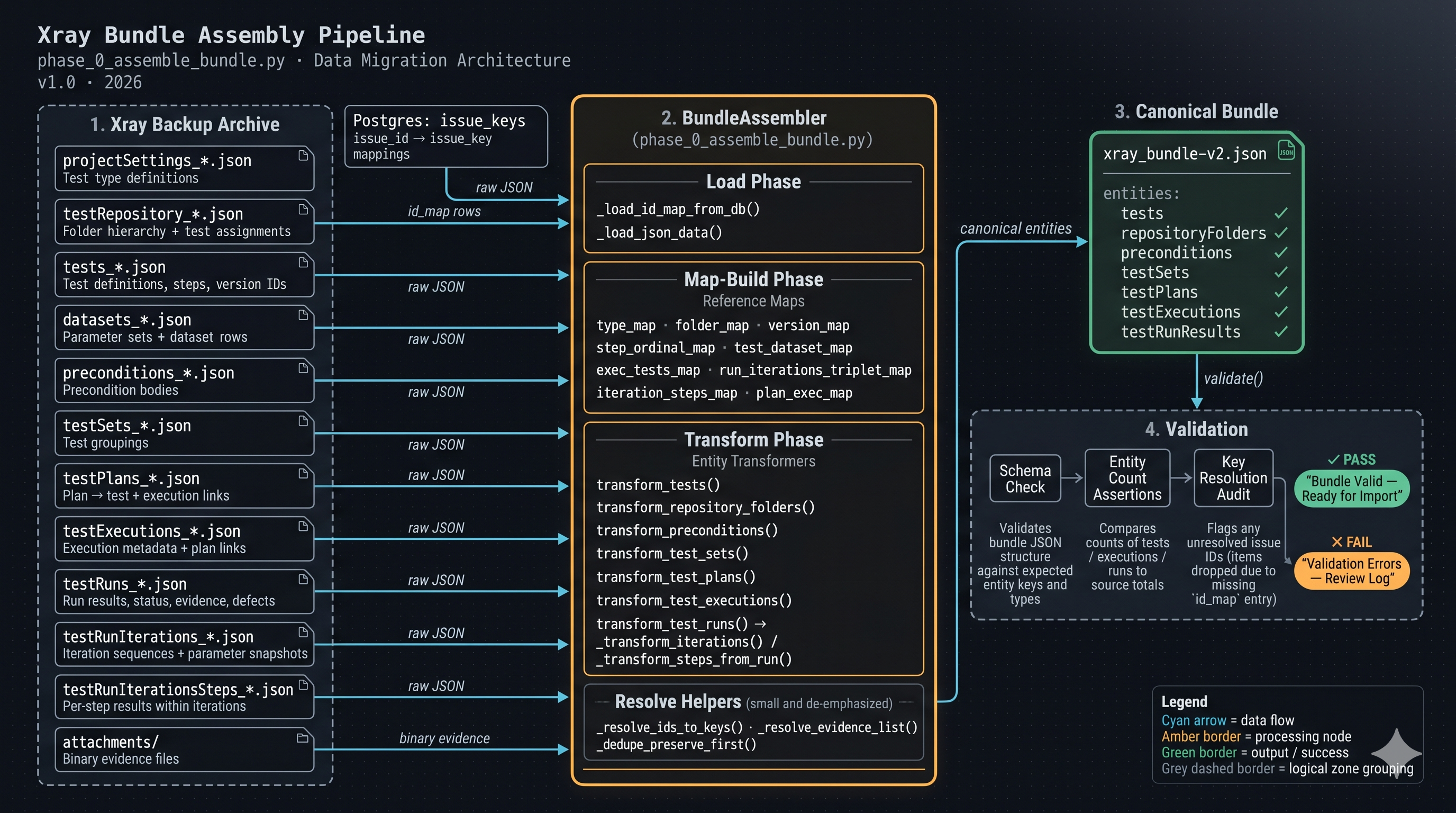Click the checkmark beside testPlans entity
Image resolution: width=1456 pixels, height=813 pixels.
tap(1281, 292)
